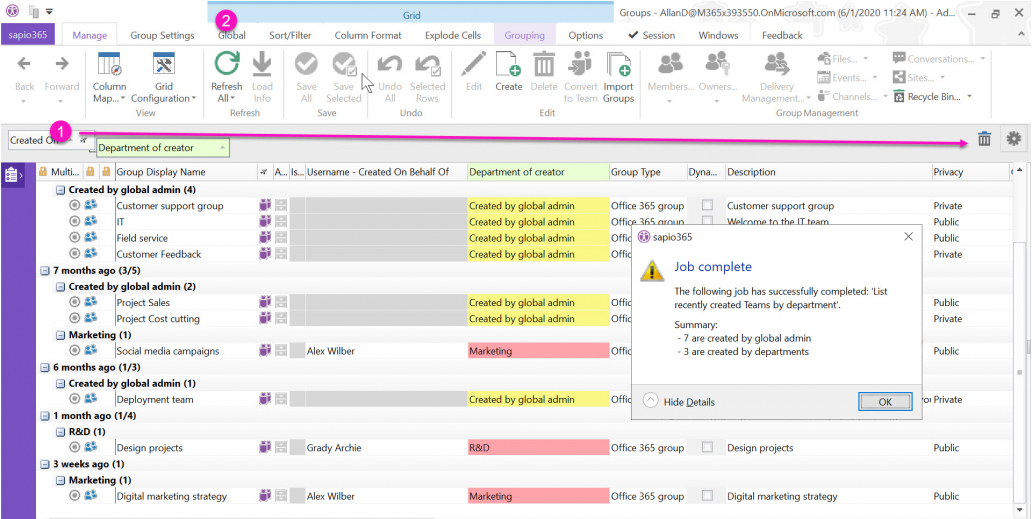This screenshot has width=1032, height=519.
Task: Click the red 'R&D' department cell
Action: (x=538, y=447)
